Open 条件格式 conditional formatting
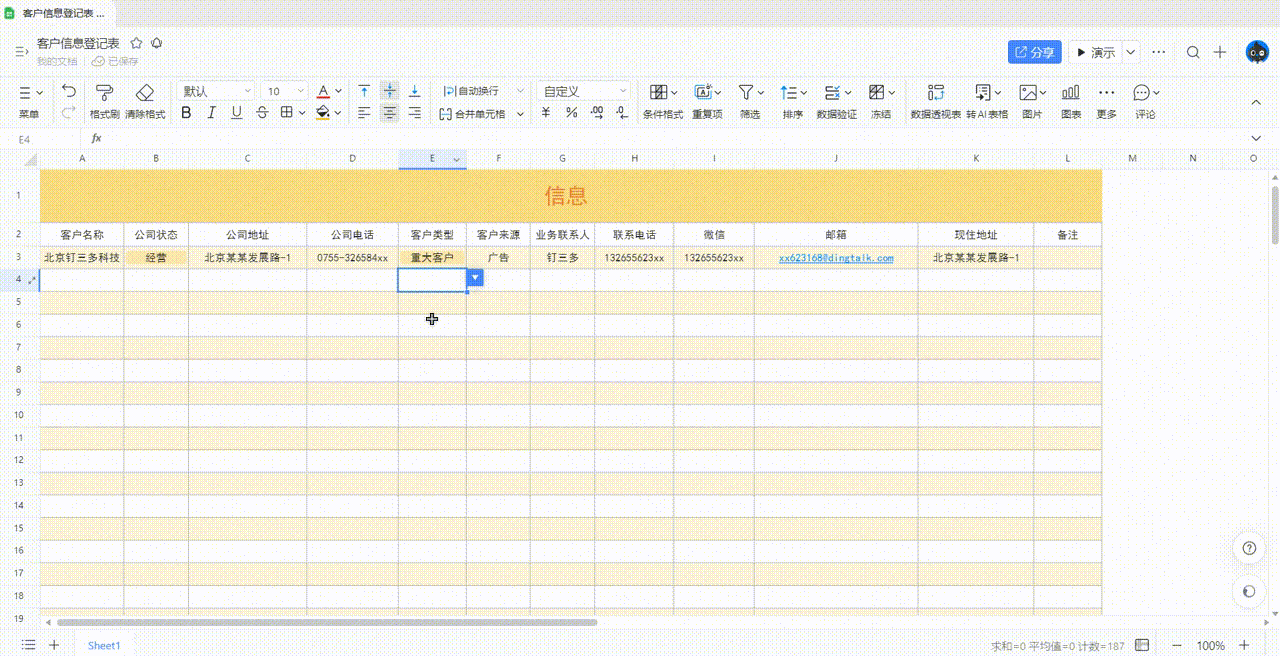Screen dimensions: 1280x656 pyautogui.click(x=662, y=101)
